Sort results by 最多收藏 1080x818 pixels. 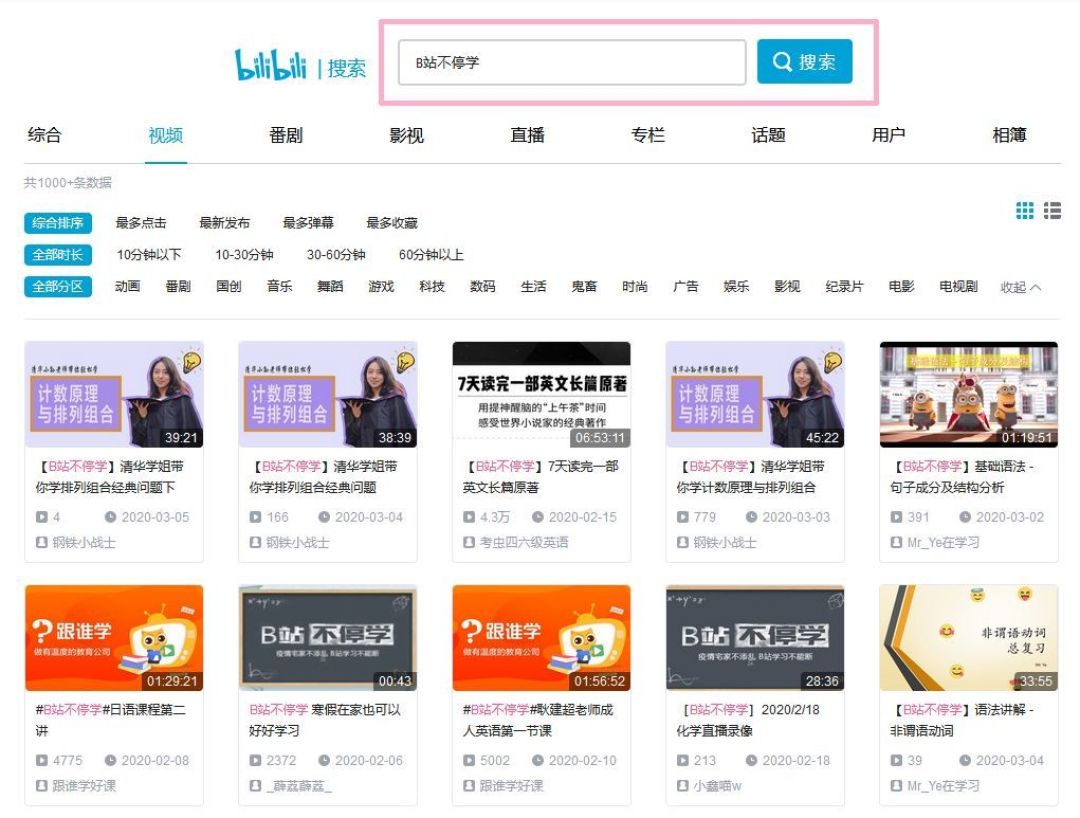(x=392, y=223)
